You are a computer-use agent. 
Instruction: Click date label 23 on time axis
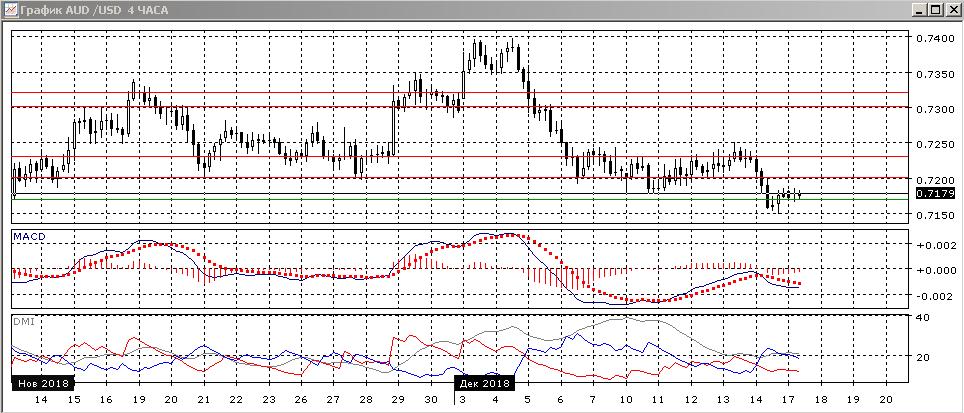point(267,399)
